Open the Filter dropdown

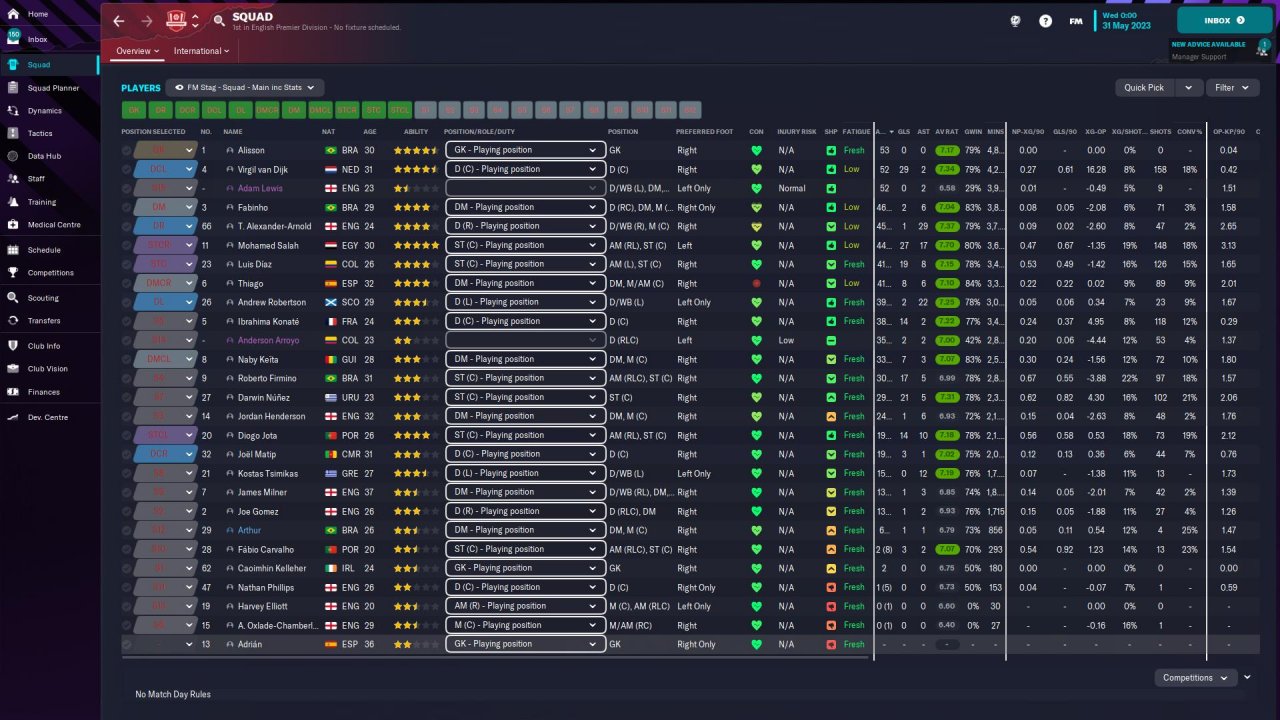coord(1230,88)
